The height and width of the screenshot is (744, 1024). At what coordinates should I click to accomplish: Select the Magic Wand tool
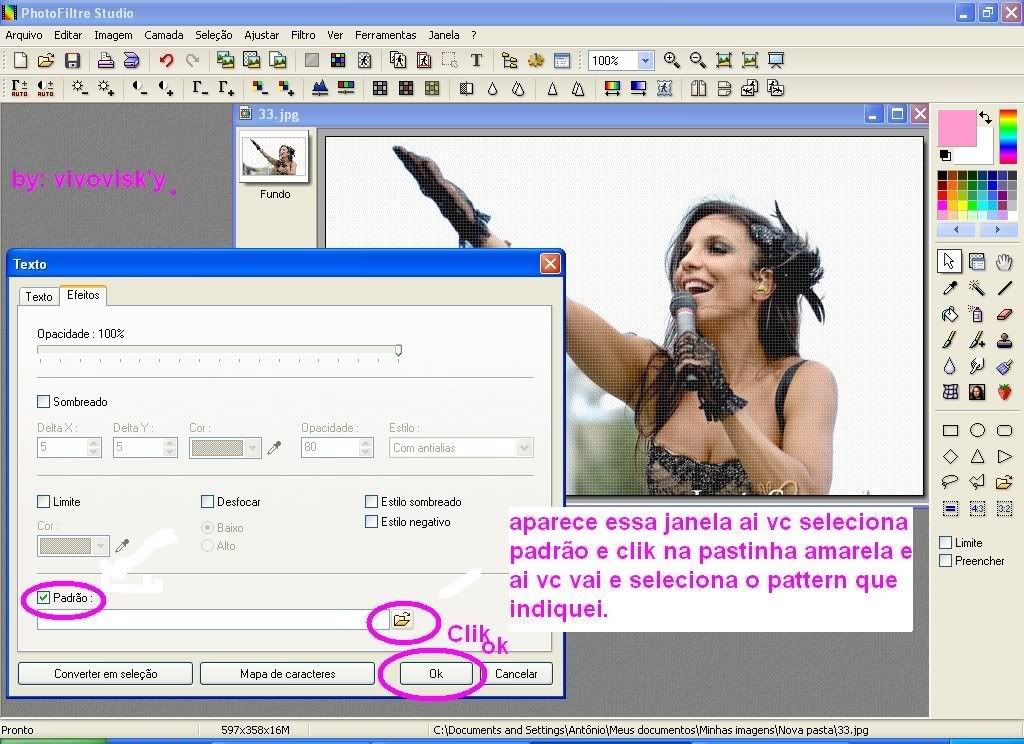tap(977, 288)
